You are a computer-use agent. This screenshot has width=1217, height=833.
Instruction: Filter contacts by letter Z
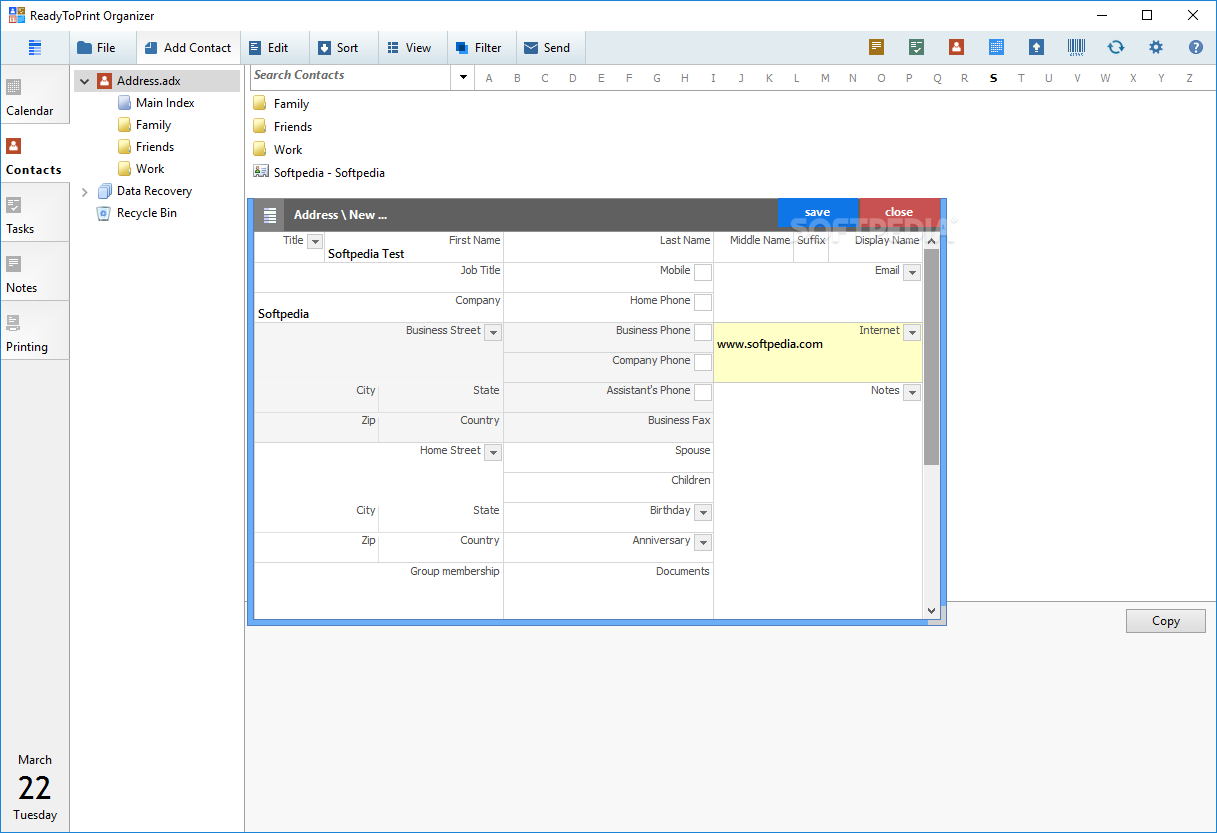(1189, 78)
